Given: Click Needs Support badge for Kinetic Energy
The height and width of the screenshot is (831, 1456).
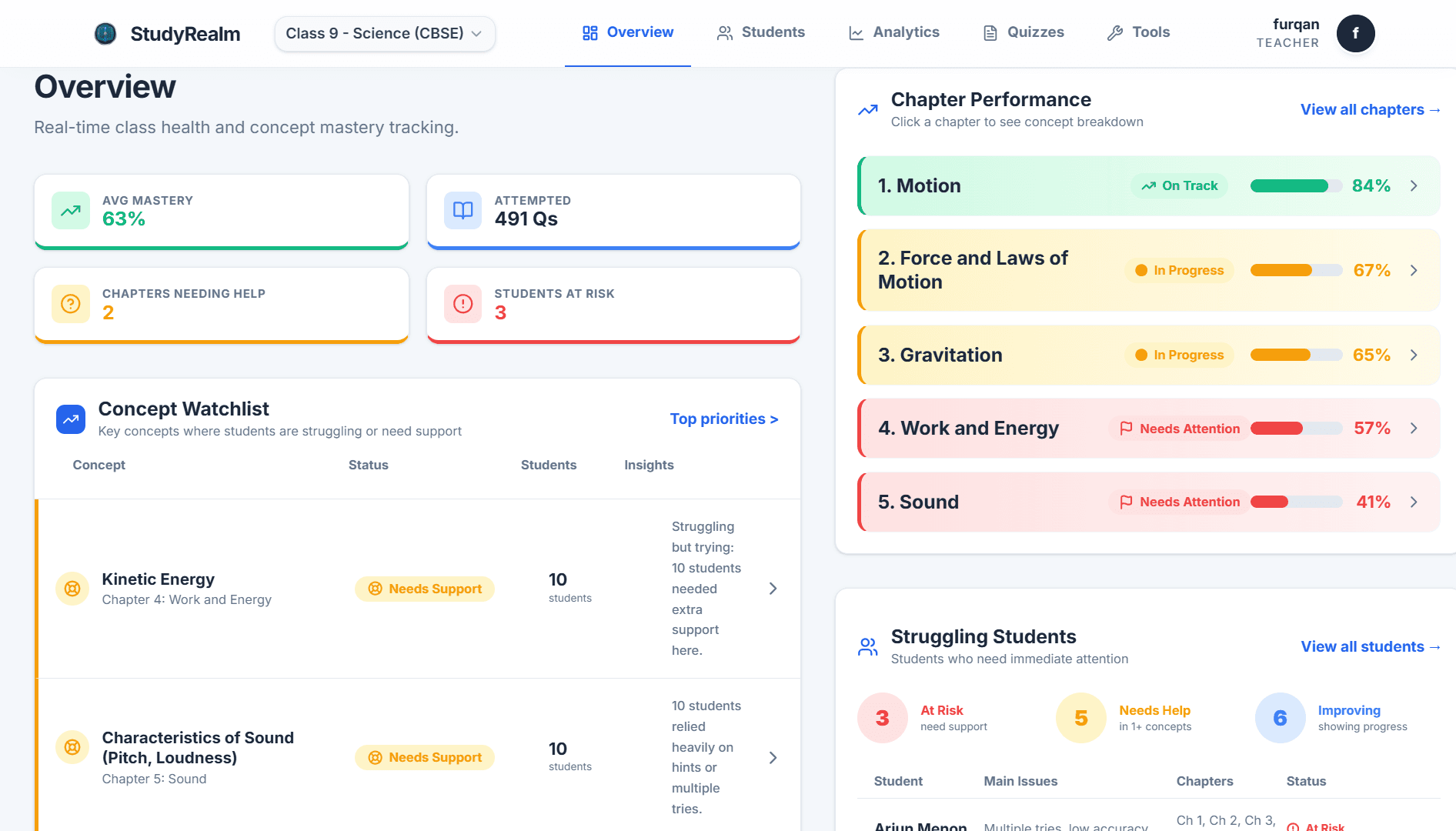Looking at the screenshot, I should (x=425, y=589).
